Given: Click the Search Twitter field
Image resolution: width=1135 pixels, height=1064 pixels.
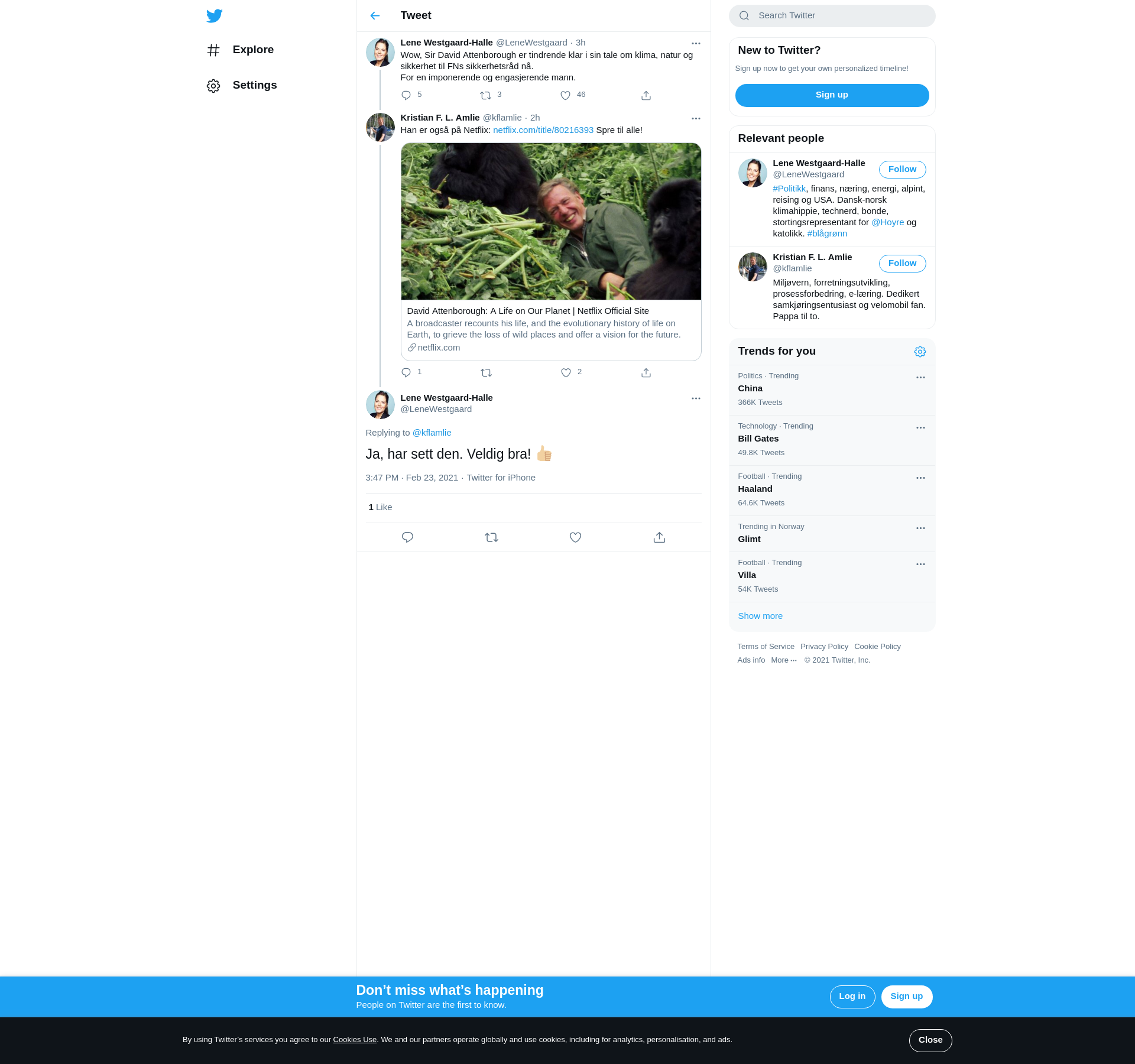Looking at the screenshot, I should (x=832, y=16).
